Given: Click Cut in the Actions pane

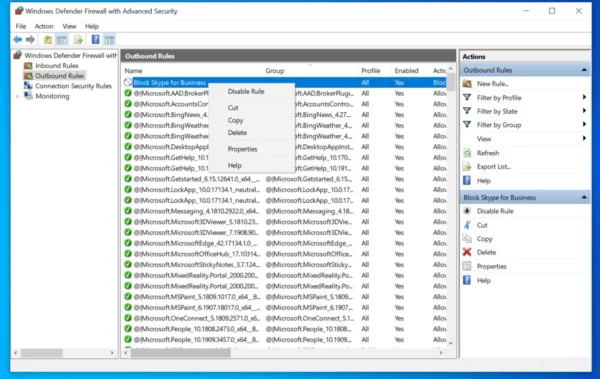Looking at the screenshot, I should [482, 225].
